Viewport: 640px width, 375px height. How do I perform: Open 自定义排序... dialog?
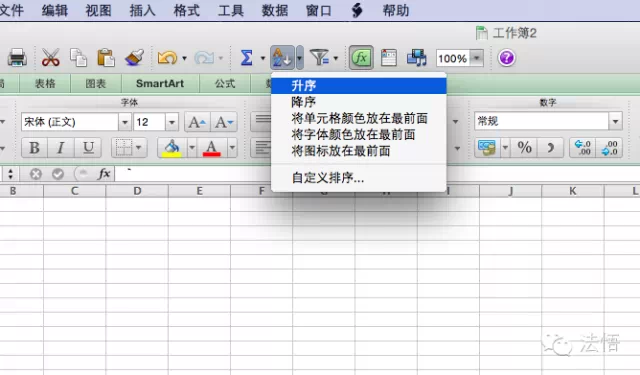[x=359, y=178]
